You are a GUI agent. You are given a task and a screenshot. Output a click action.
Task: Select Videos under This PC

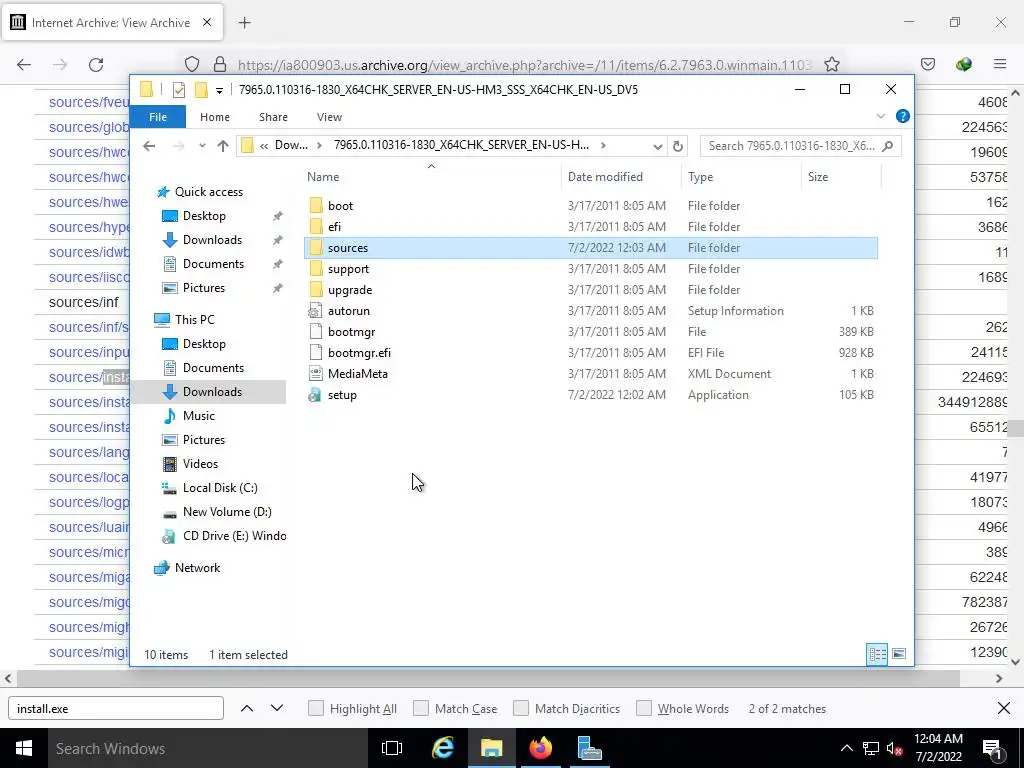200,464
